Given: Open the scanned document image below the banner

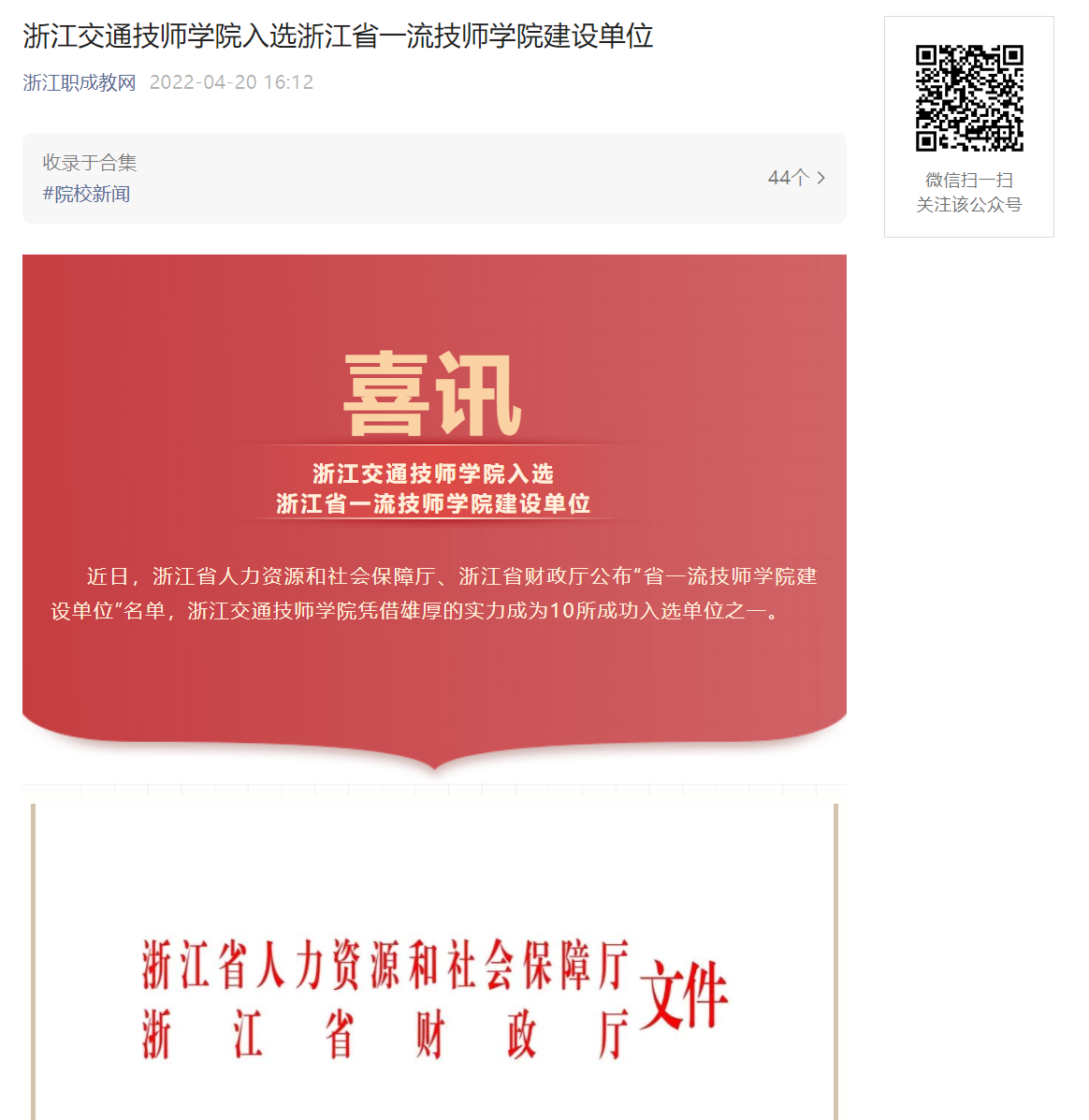Looking at the screenshot, I should (x=434, y=962).
